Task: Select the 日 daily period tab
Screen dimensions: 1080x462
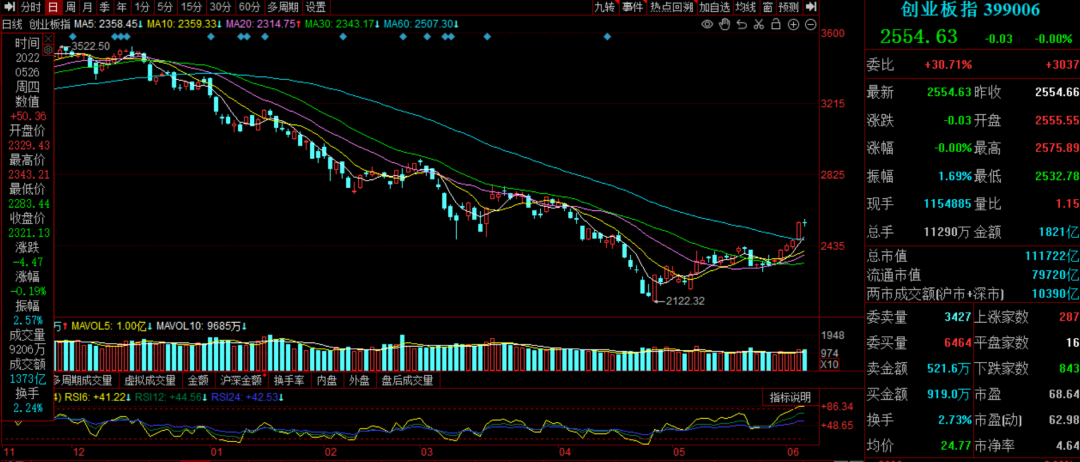Action: click(x=54, y=8)
